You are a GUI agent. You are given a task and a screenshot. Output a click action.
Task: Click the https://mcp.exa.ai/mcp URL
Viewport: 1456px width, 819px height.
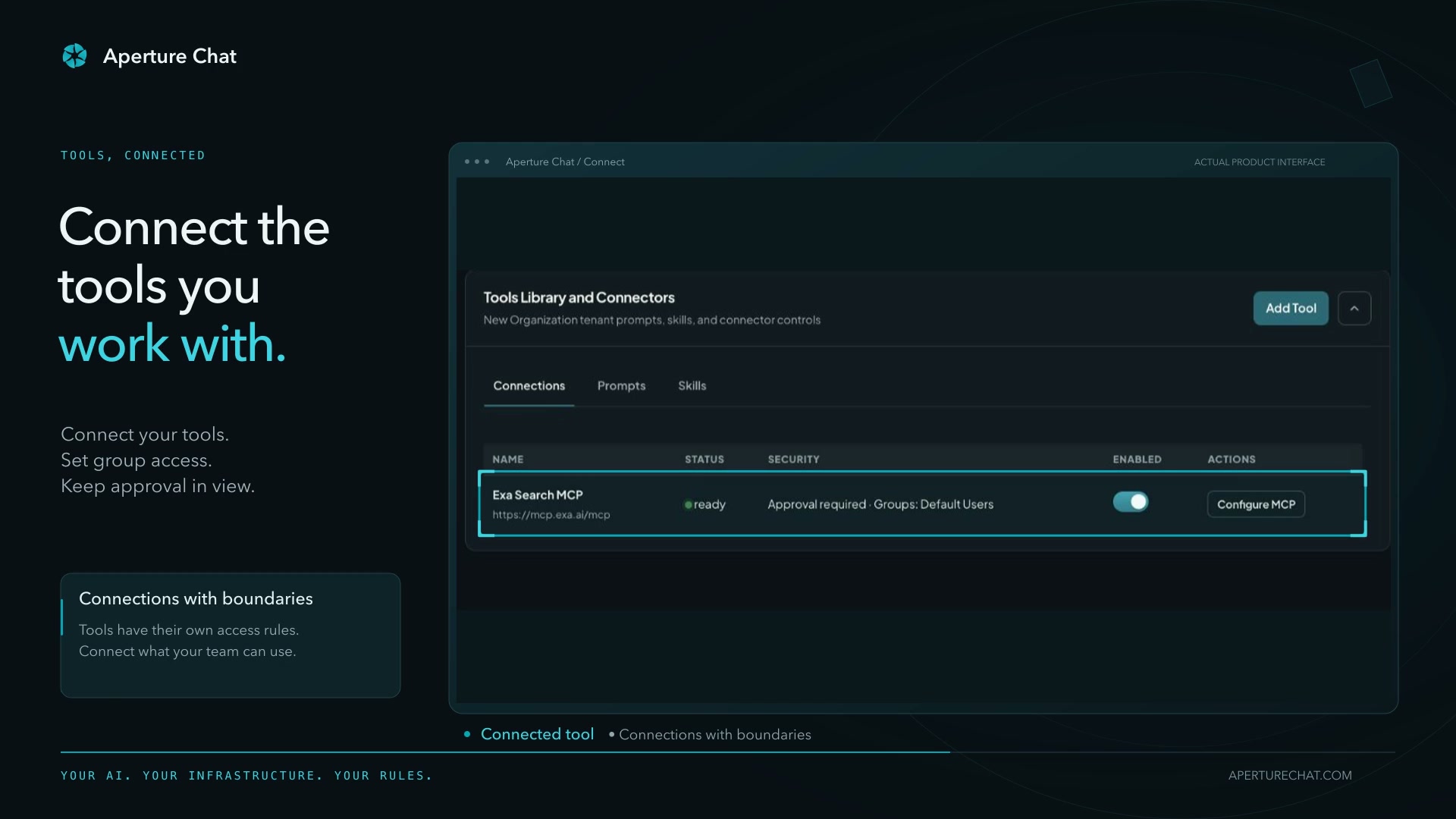point(551,515)
